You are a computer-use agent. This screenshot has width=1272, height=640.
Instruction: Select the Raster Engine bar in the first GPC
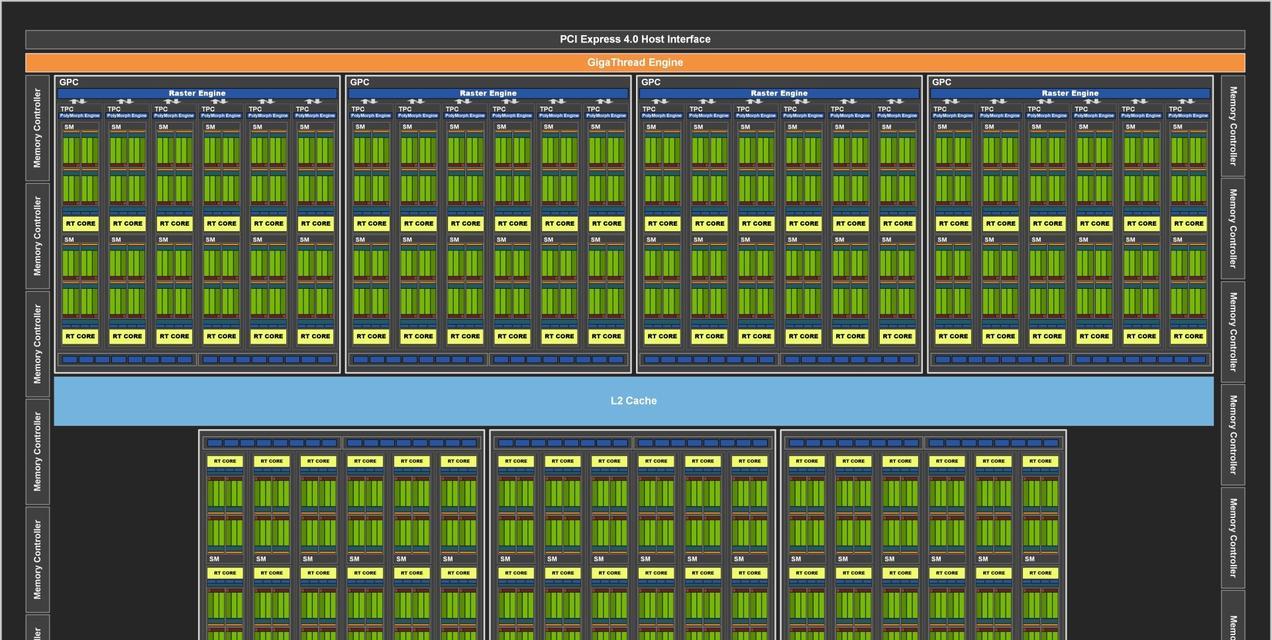pyautogui.click(x=197, y=93)
